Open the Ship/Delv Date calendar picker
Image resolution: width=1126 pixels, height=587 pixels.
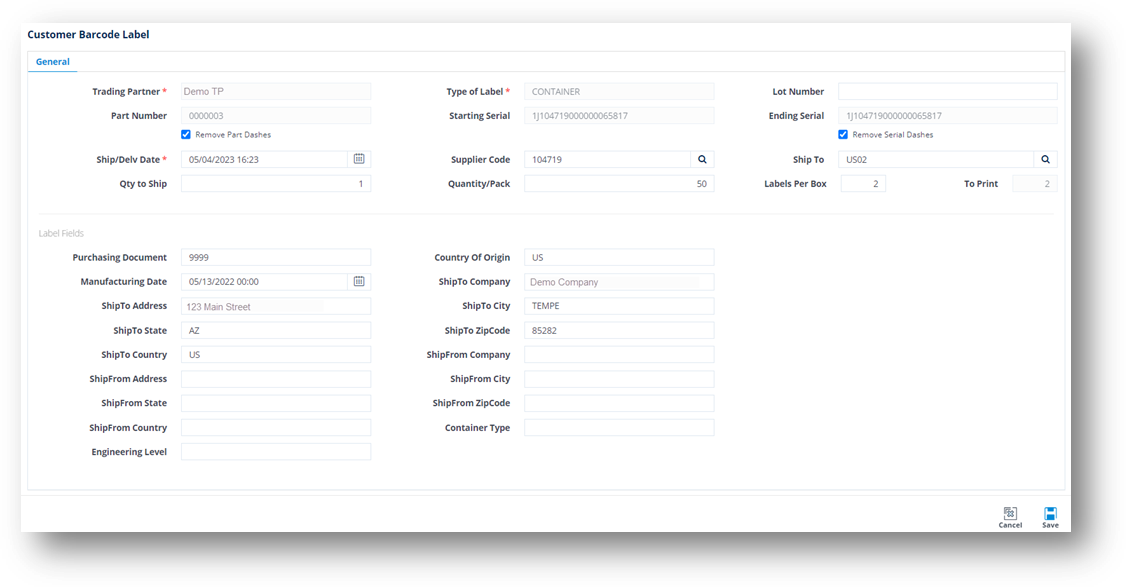click(359, 159)
